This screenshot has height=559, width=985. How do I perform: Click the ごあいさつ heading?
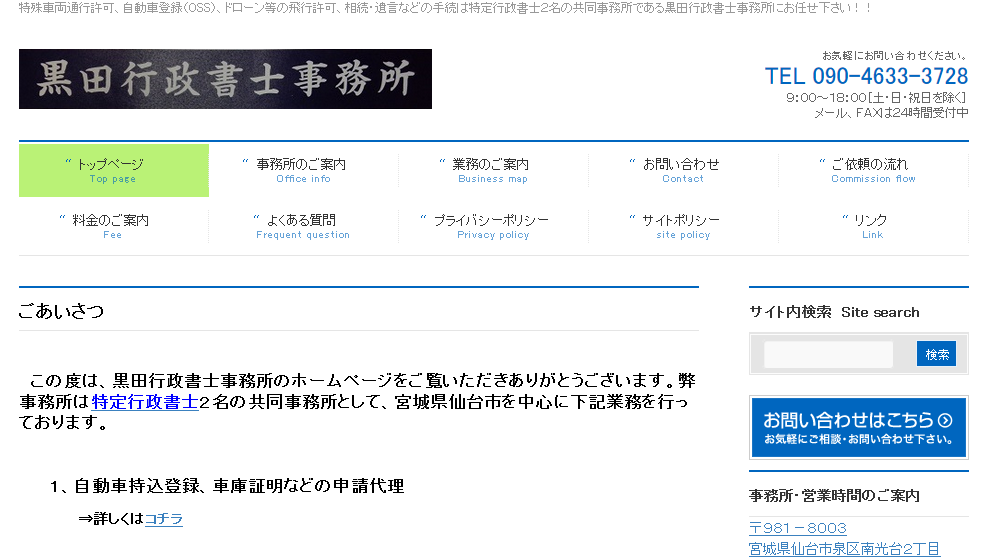click(62, 311)
